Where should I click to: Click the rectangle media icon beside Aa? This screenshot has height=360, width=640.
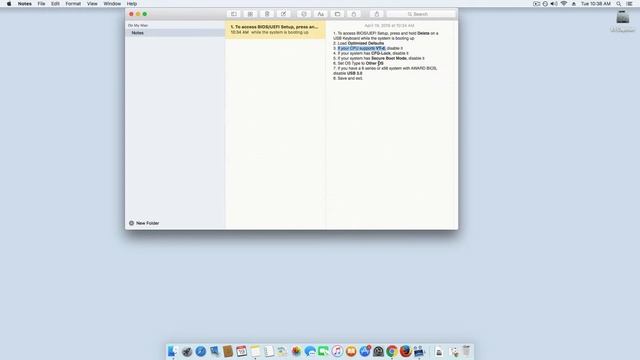pyautogui.click(x=337, y=14)
